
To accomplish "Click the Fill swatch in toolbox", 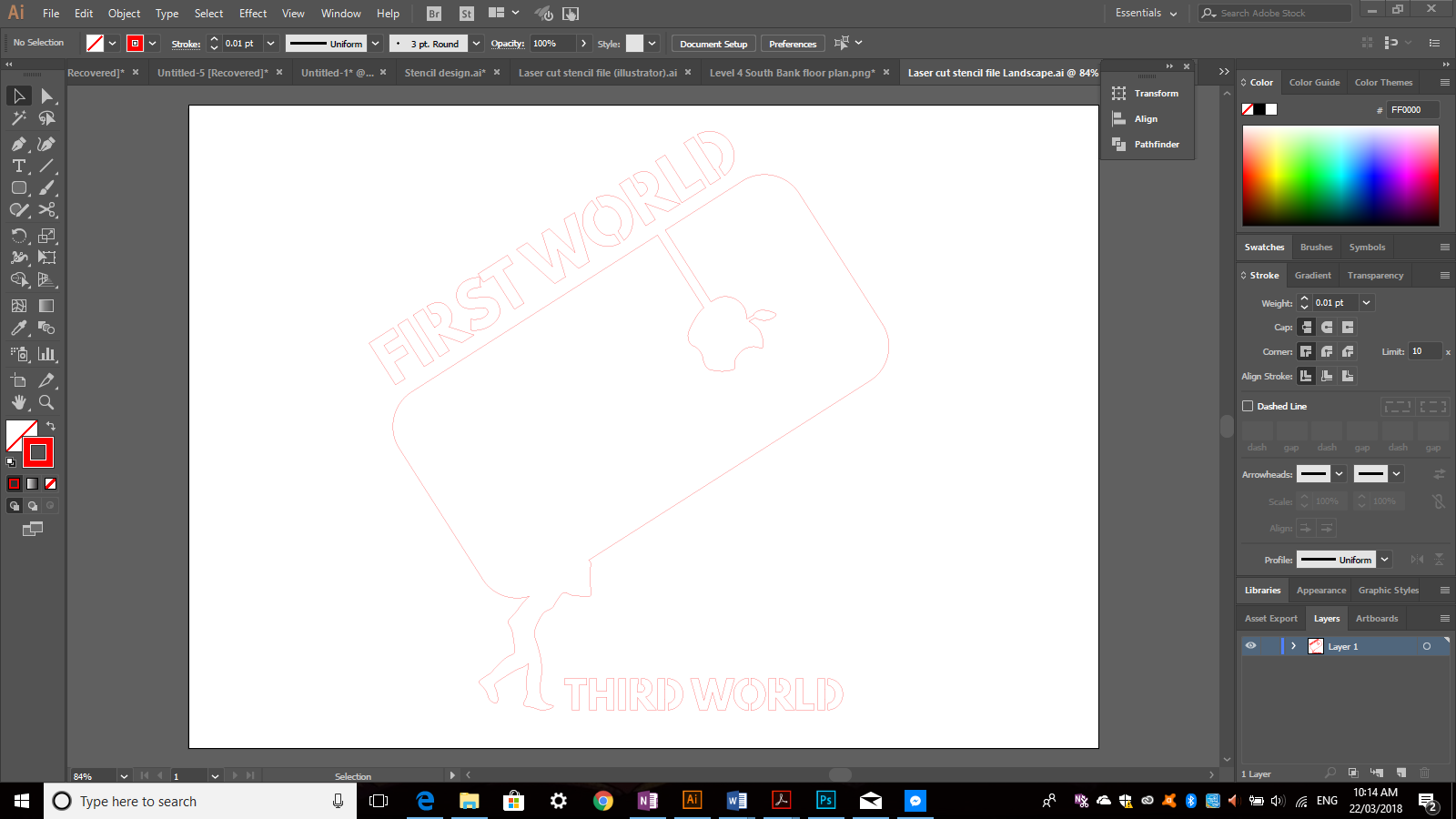I will (x=17, y=432).
